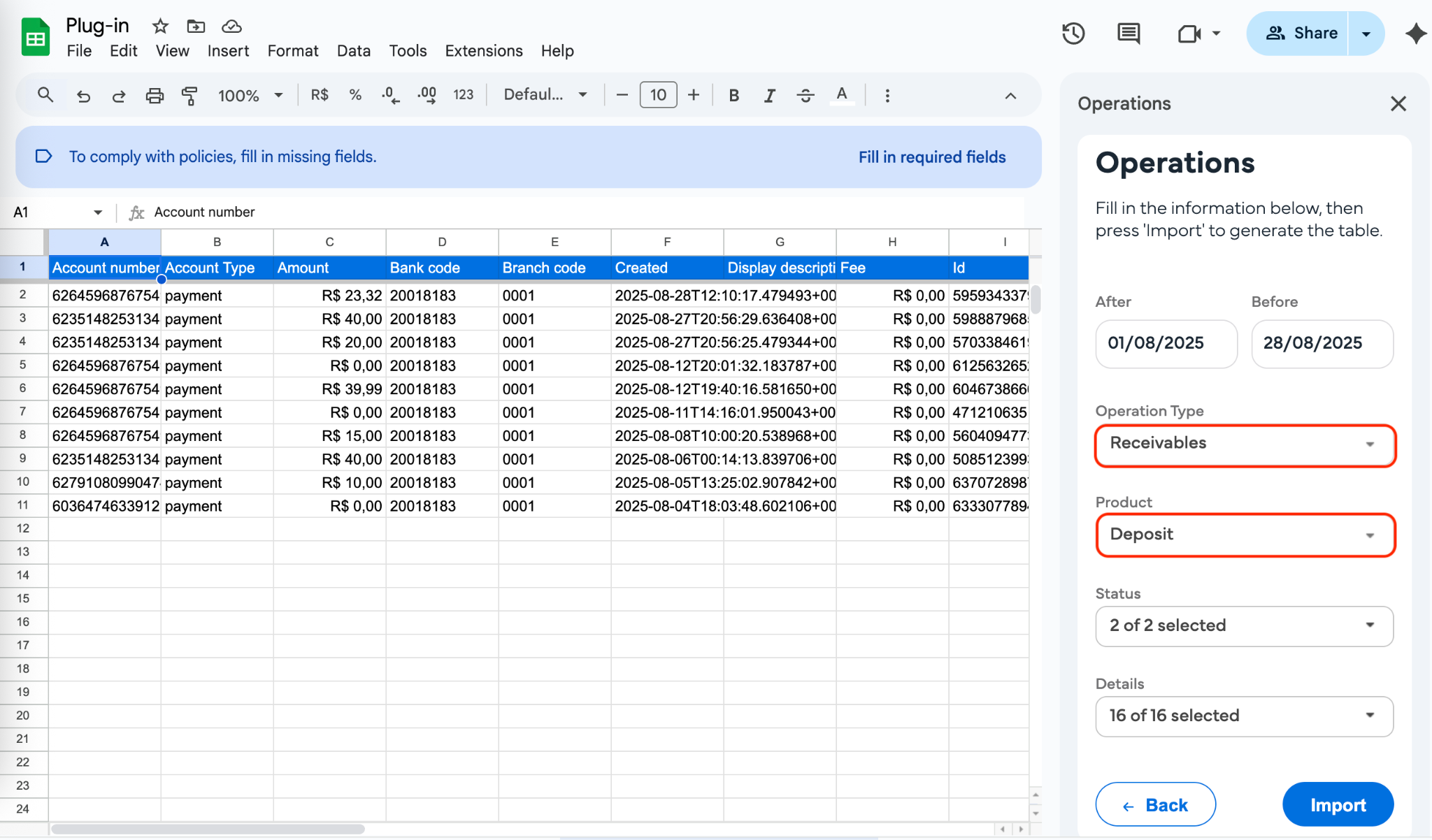1432x840 pixels.
Task: Open the comments panel icon
Action: coord(1129,33)
